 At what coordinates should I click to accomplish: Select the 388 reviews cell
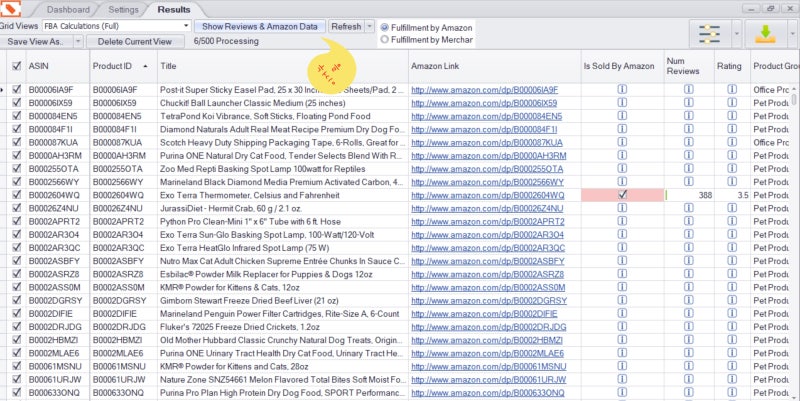pos(689,195)
